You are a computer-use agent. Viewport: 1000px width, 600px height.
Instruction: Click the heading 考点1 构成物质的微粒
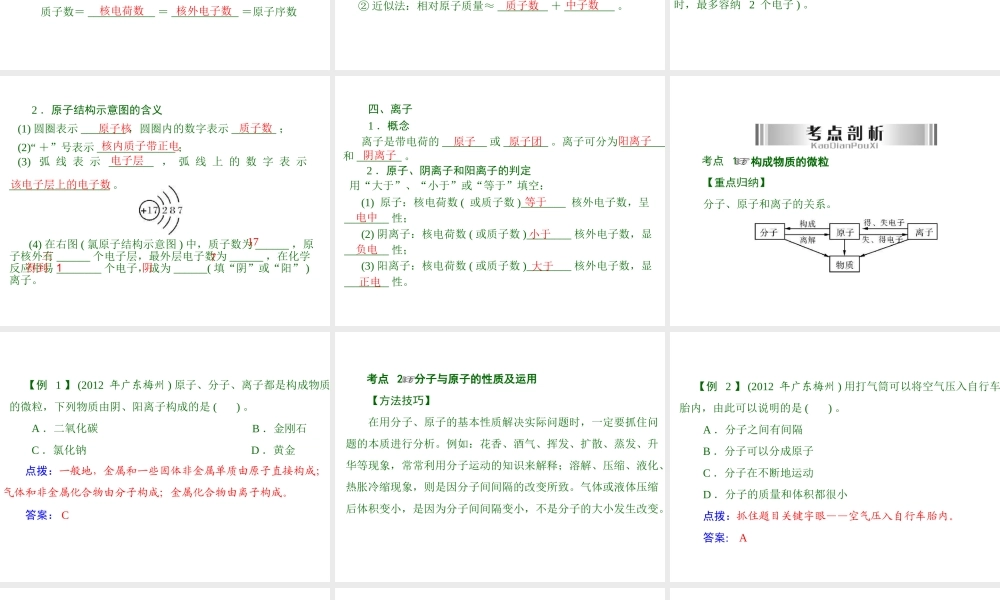765,161
